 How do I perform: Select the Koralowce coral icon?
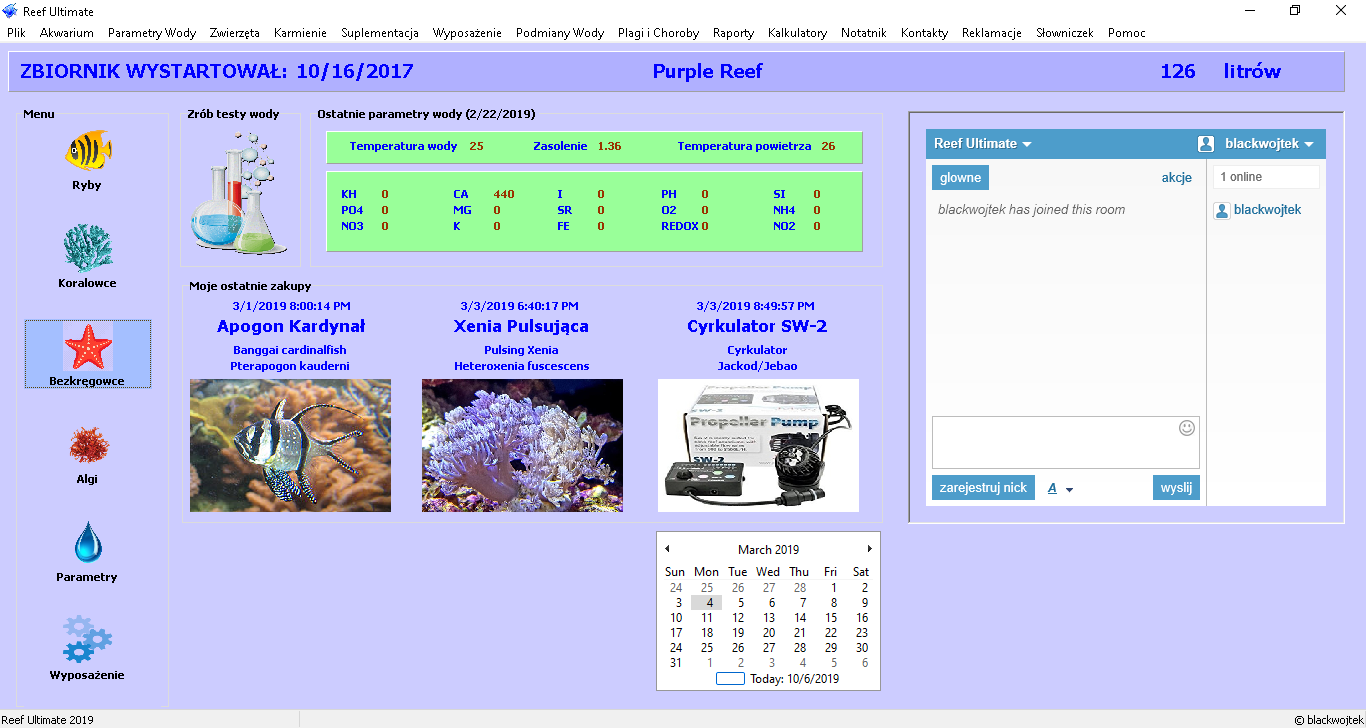pos(88,250)
